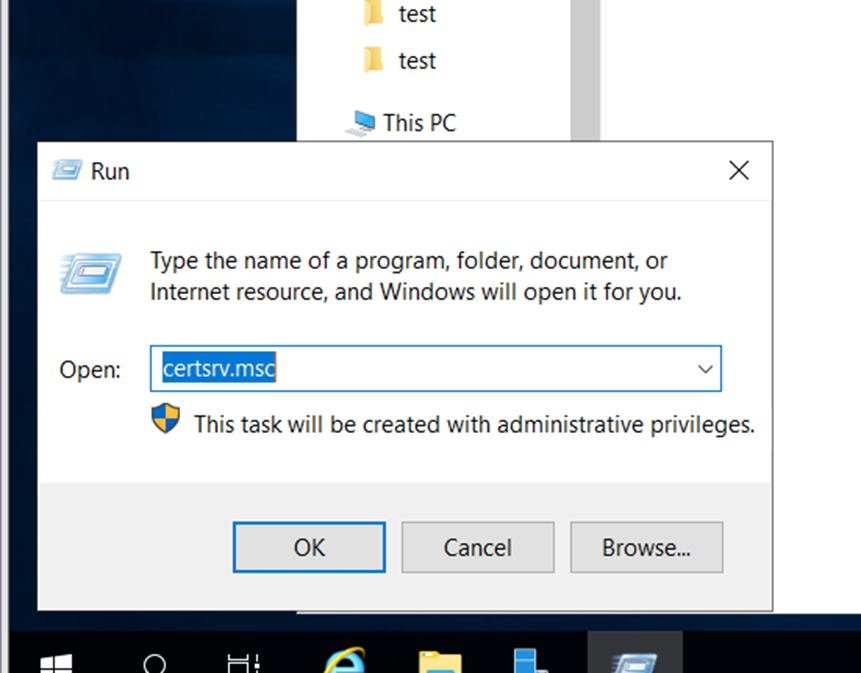Expand the Open command history dropdown
Image resolution: width=861 pixels, height=673 pixels.
pos(705,369)
